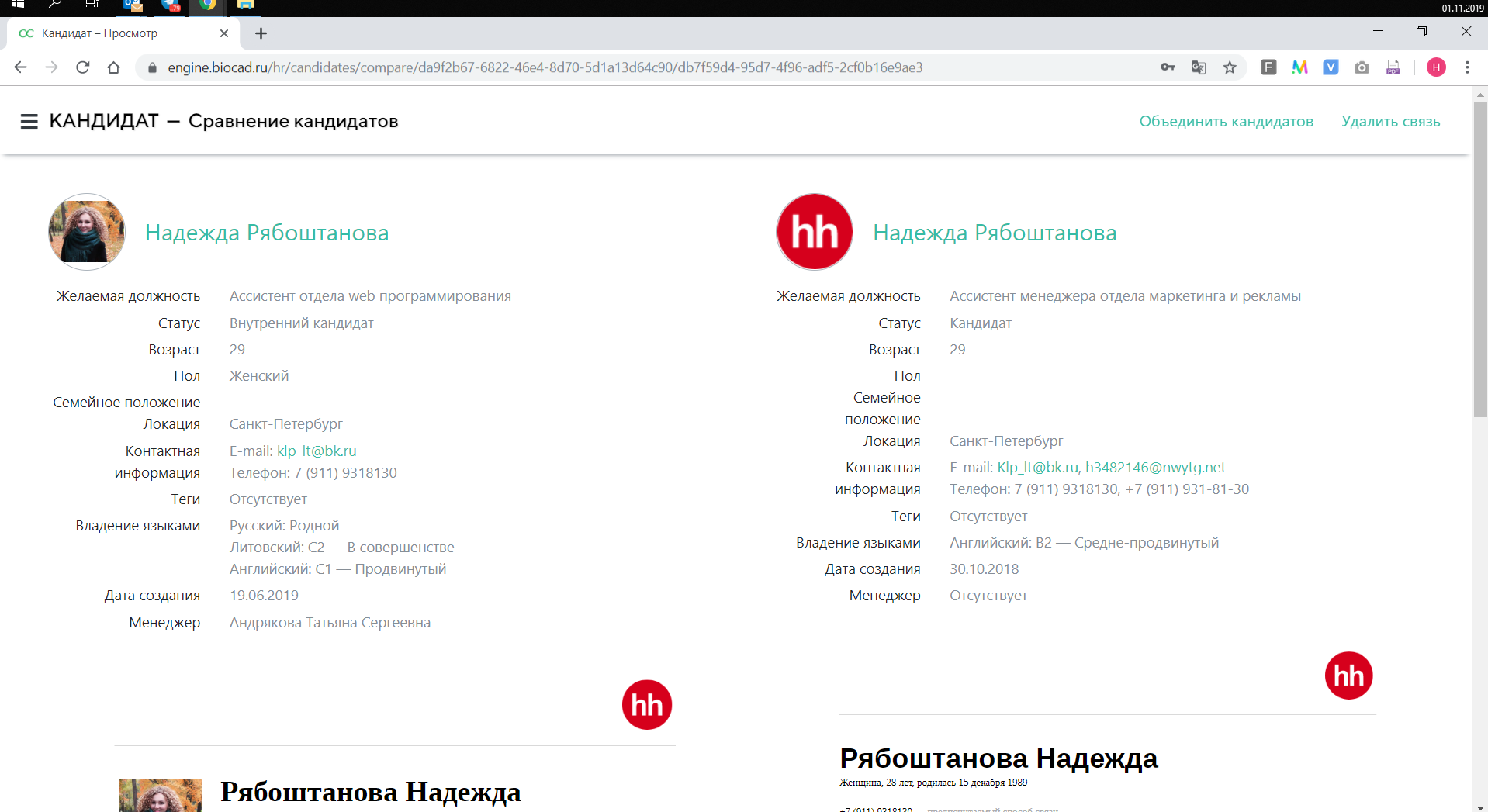Go to the browser home page
Viewport: 1488px width, 812px height.
(113, 67)
